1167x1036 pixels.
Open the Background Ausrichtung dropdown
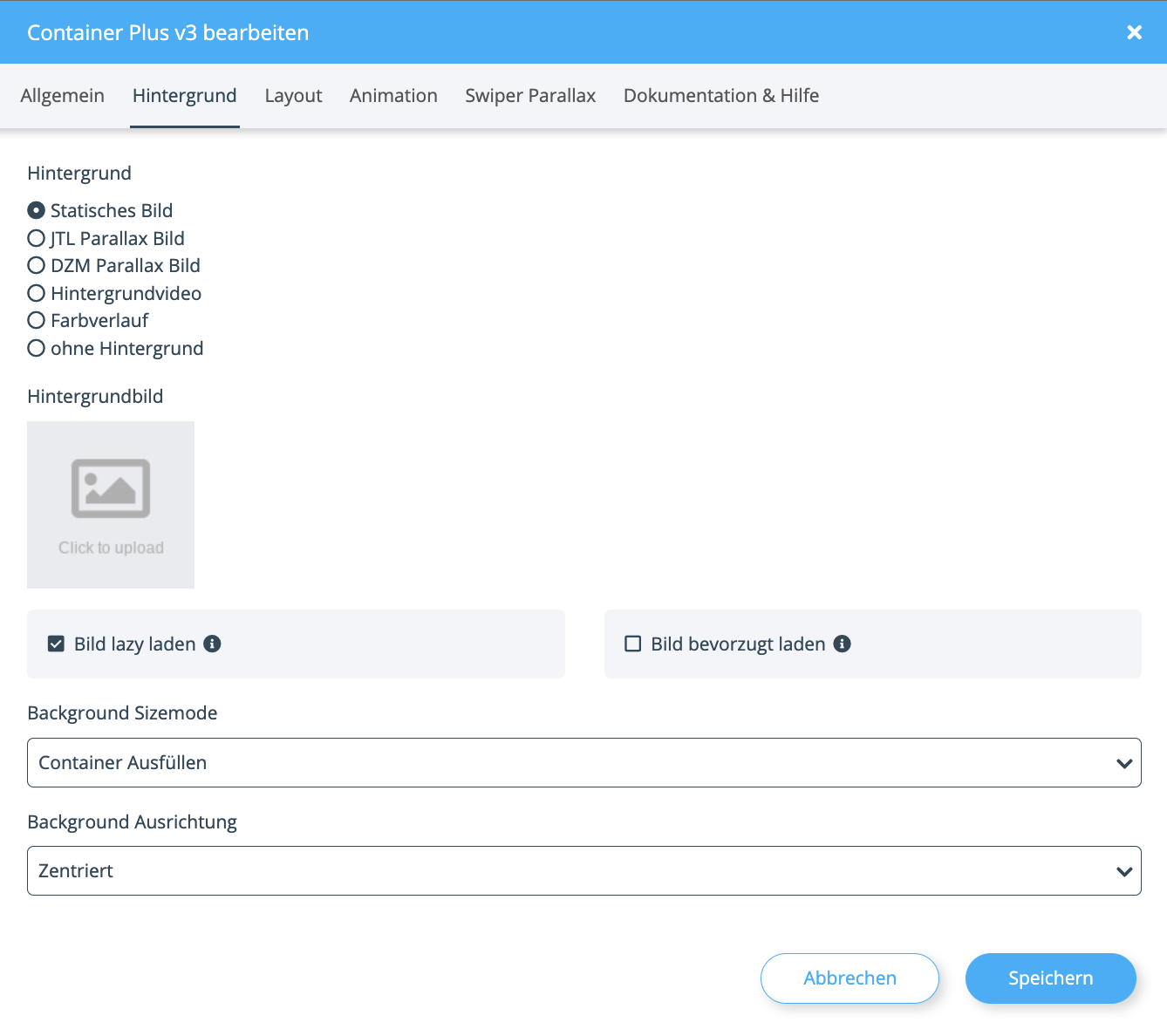coord(583,870)
